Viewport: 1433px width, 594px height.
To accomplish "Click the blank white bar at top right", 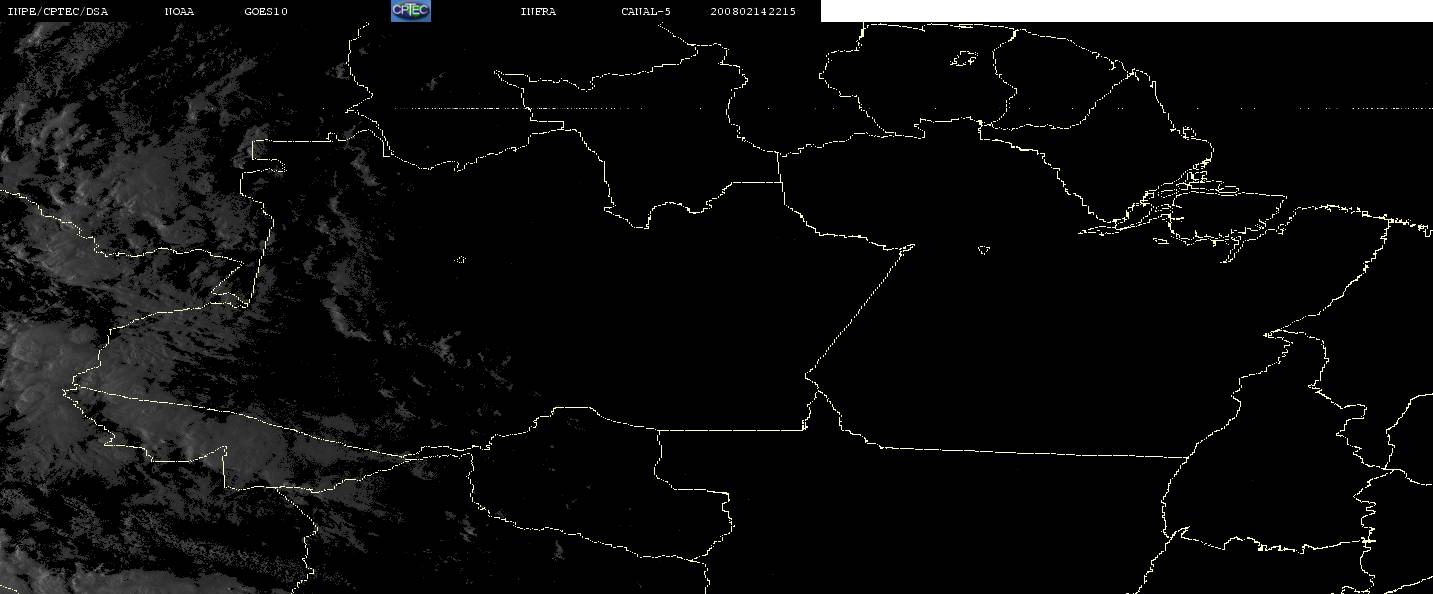I will tap(1126, 11).
